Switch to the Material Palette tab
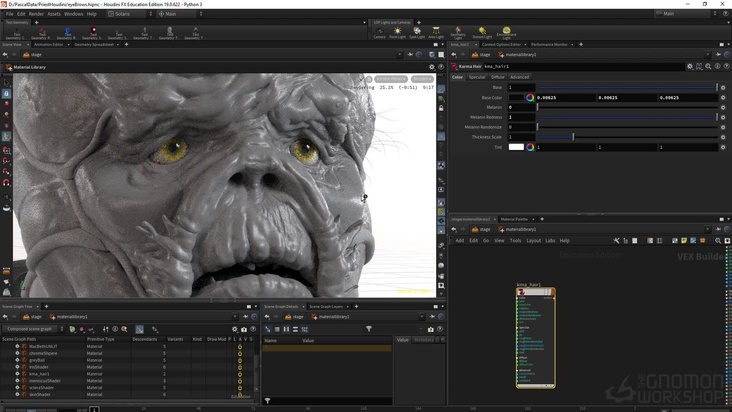 (514, 219)
